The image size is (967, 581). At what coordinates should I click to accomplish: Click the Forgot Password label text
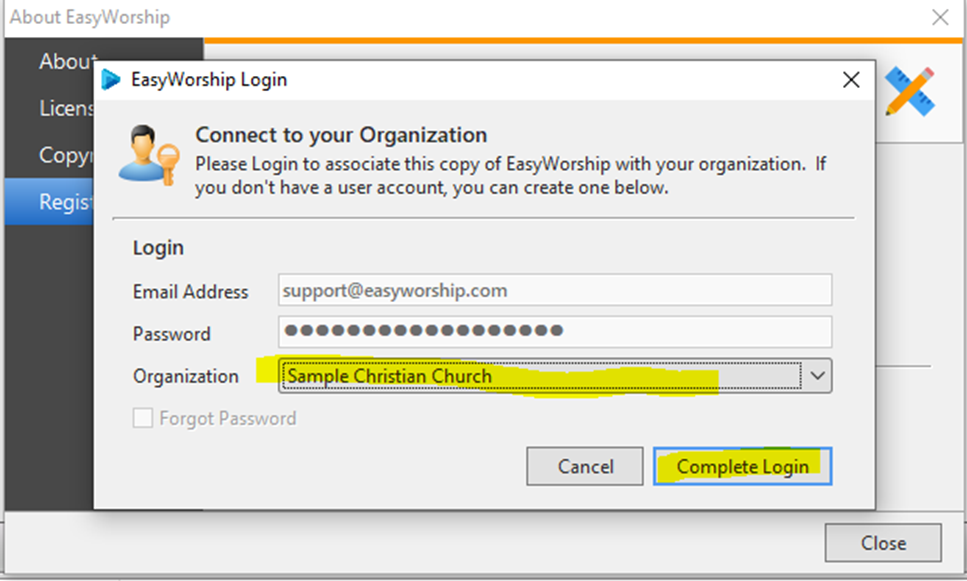click(x=228, y=419)
